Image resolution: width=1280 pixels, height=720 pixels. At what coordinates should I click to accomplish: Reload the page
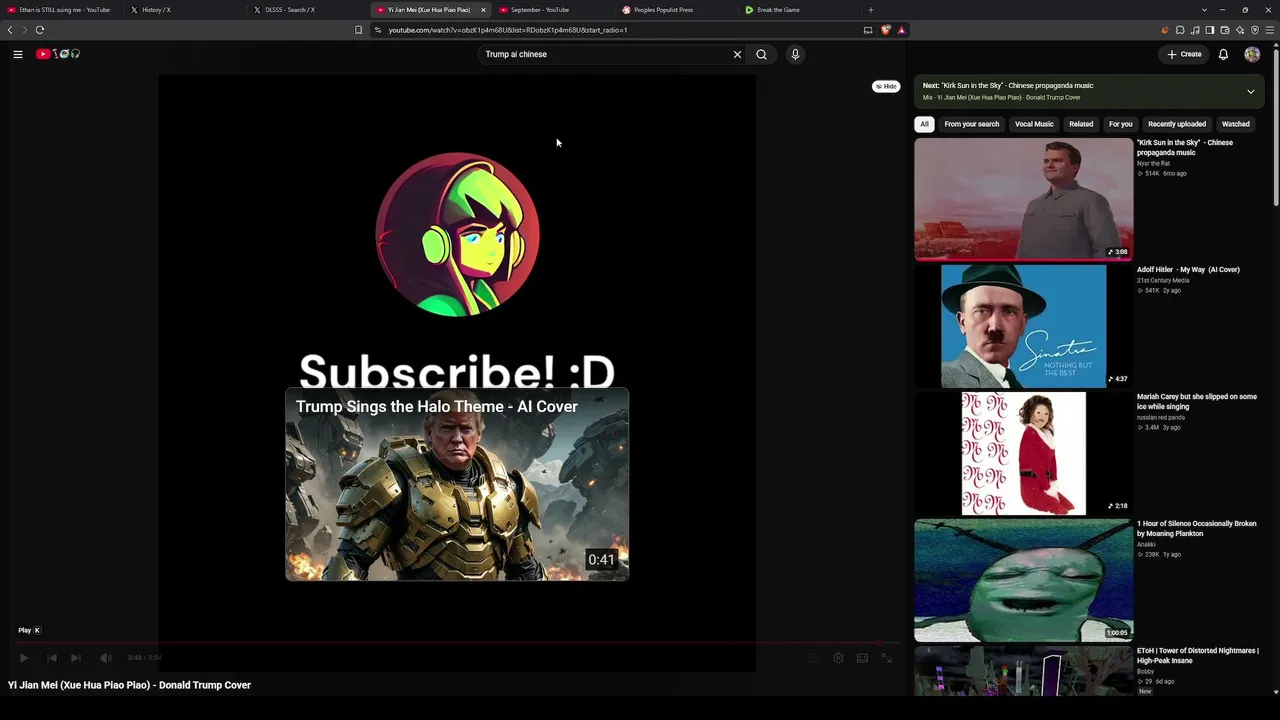click(x=40, y=30)
